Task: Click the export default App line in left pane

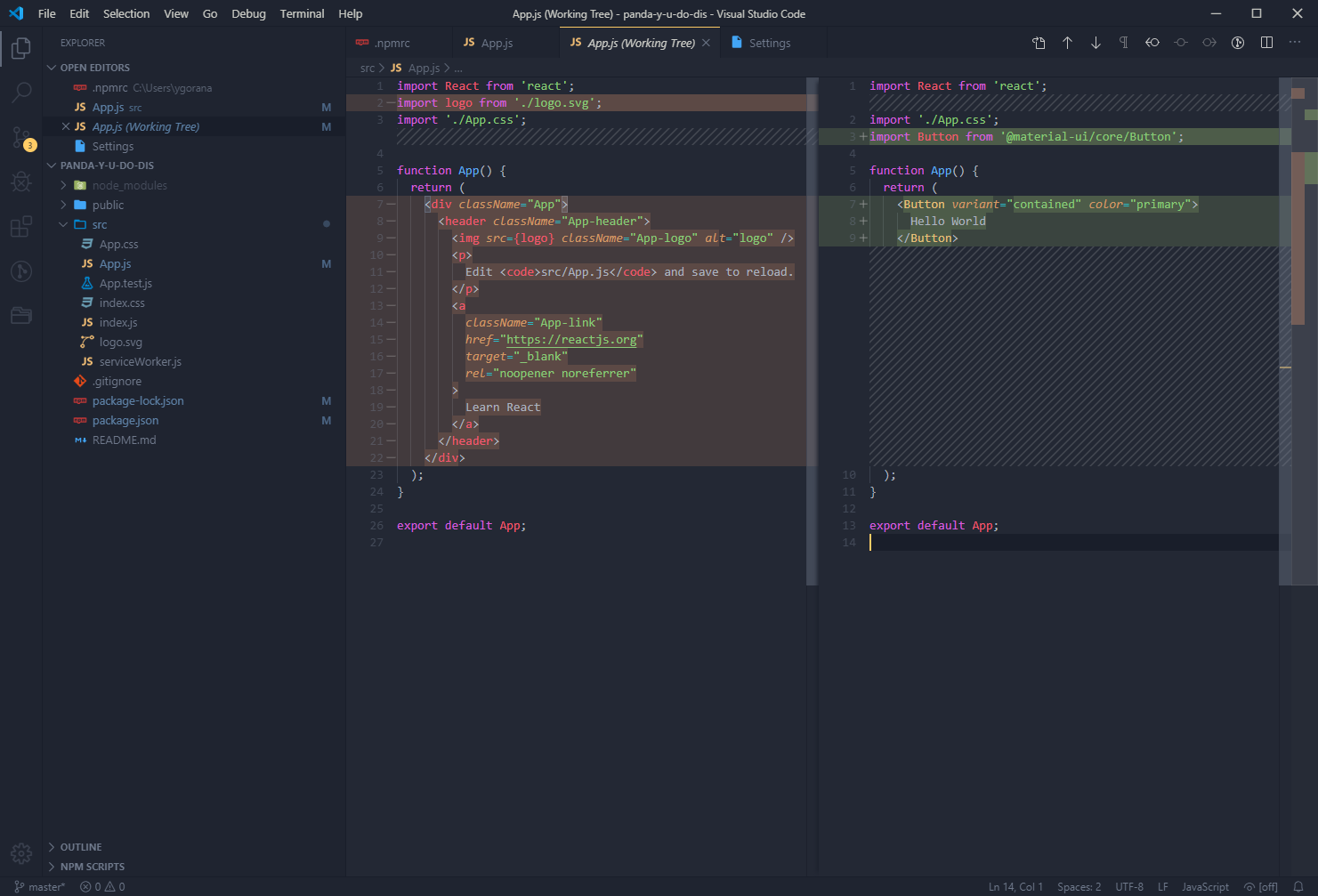Action: [461, 526]
